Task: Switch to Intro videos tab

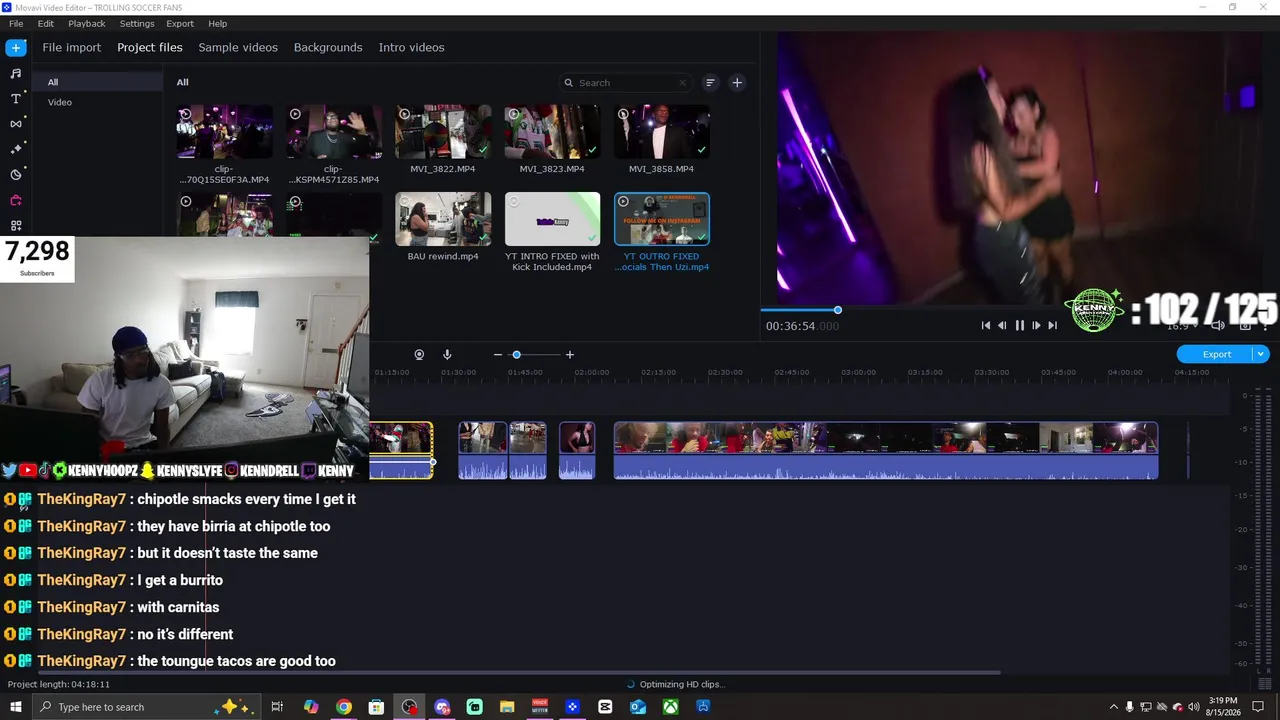Action: click(x=411, y=47)
